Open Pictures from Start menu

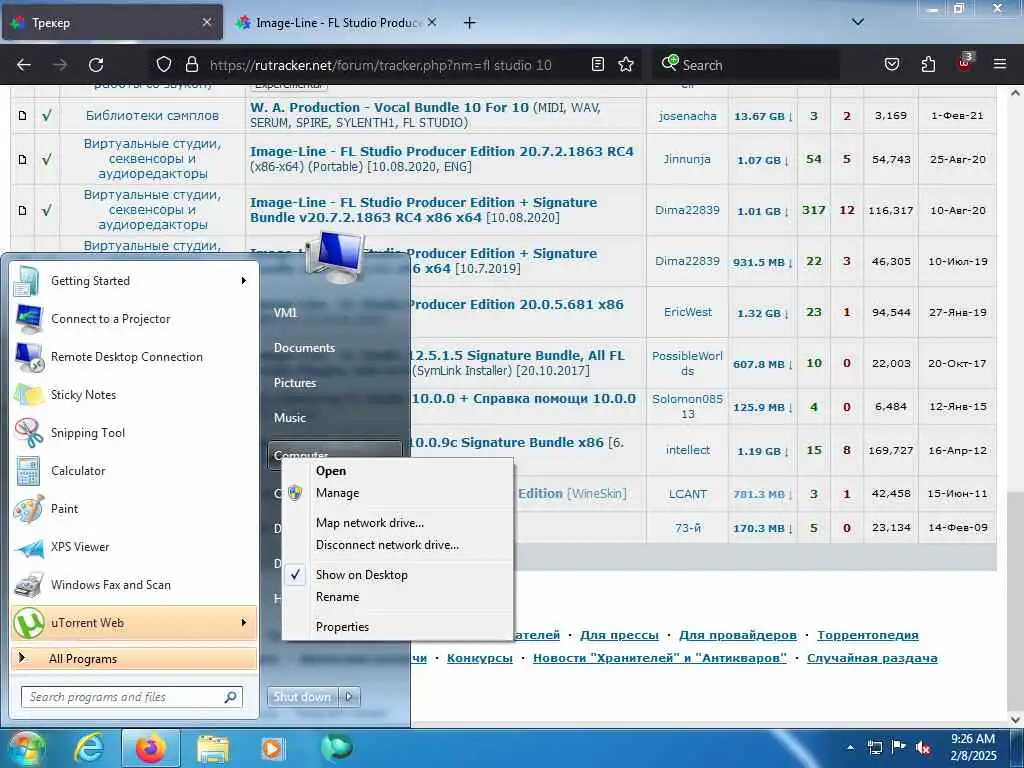(x=295, y=383)
